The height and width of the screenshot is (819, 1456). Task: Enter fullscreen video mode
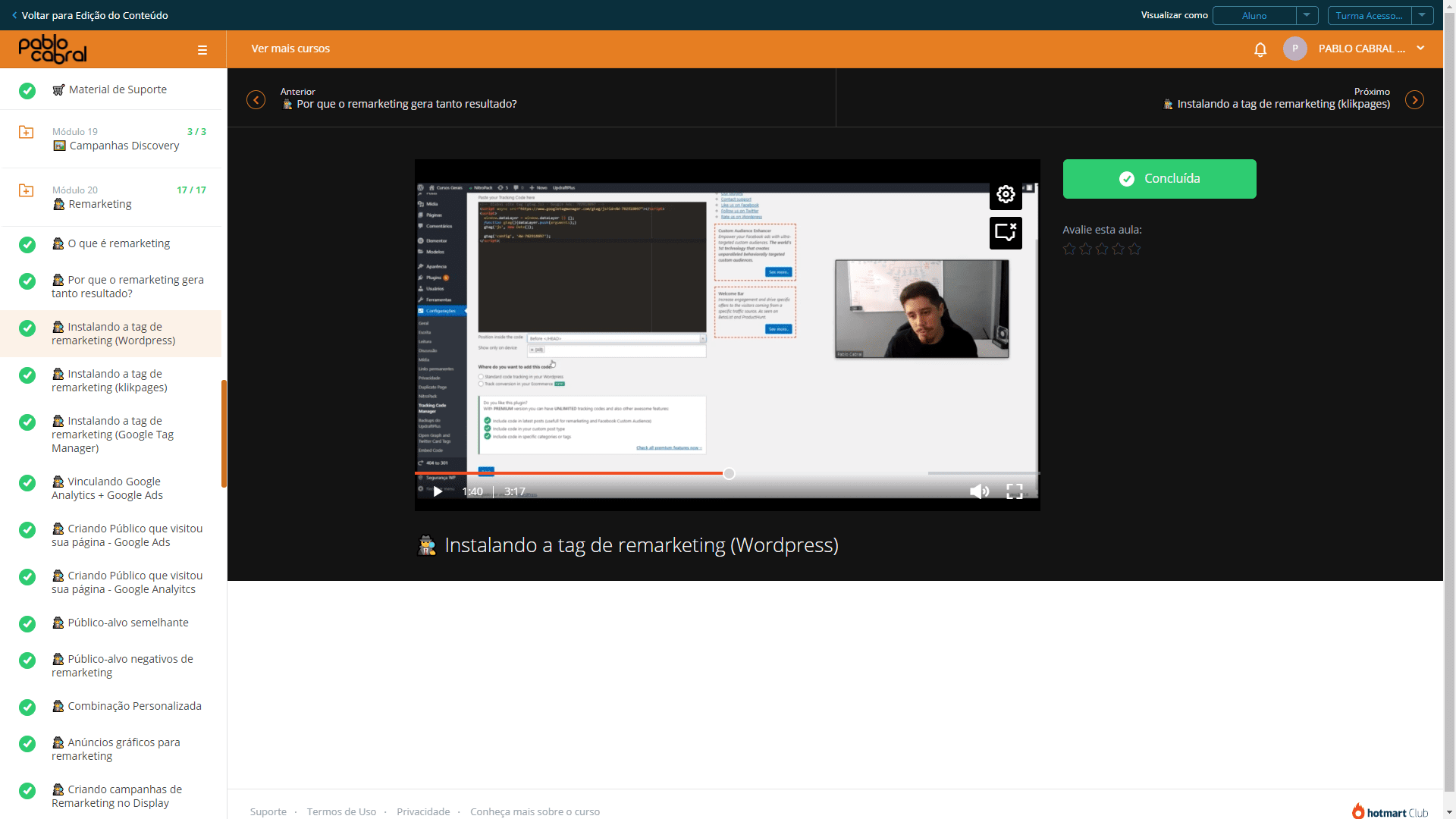click(x=1015, y=491)
